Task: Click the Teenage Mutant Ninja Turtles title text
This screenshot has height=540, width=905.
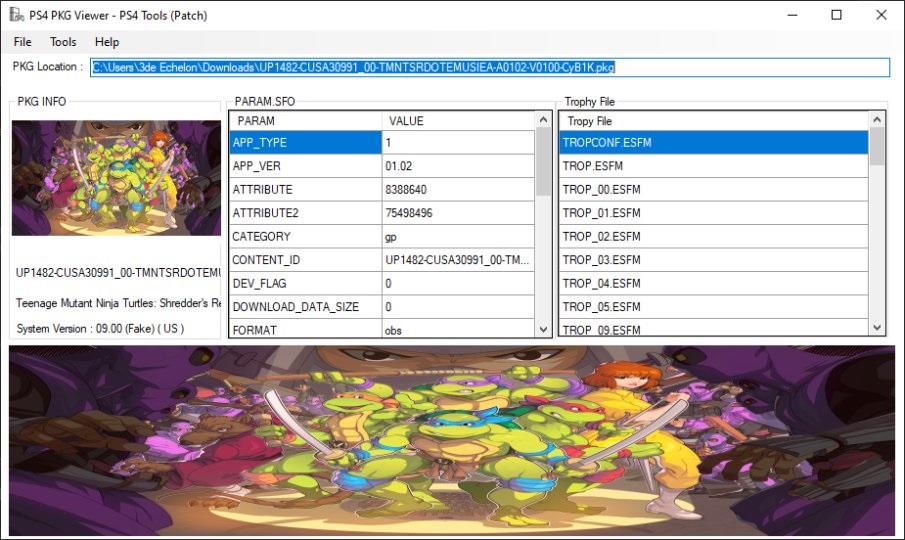Action: point(118,303)
